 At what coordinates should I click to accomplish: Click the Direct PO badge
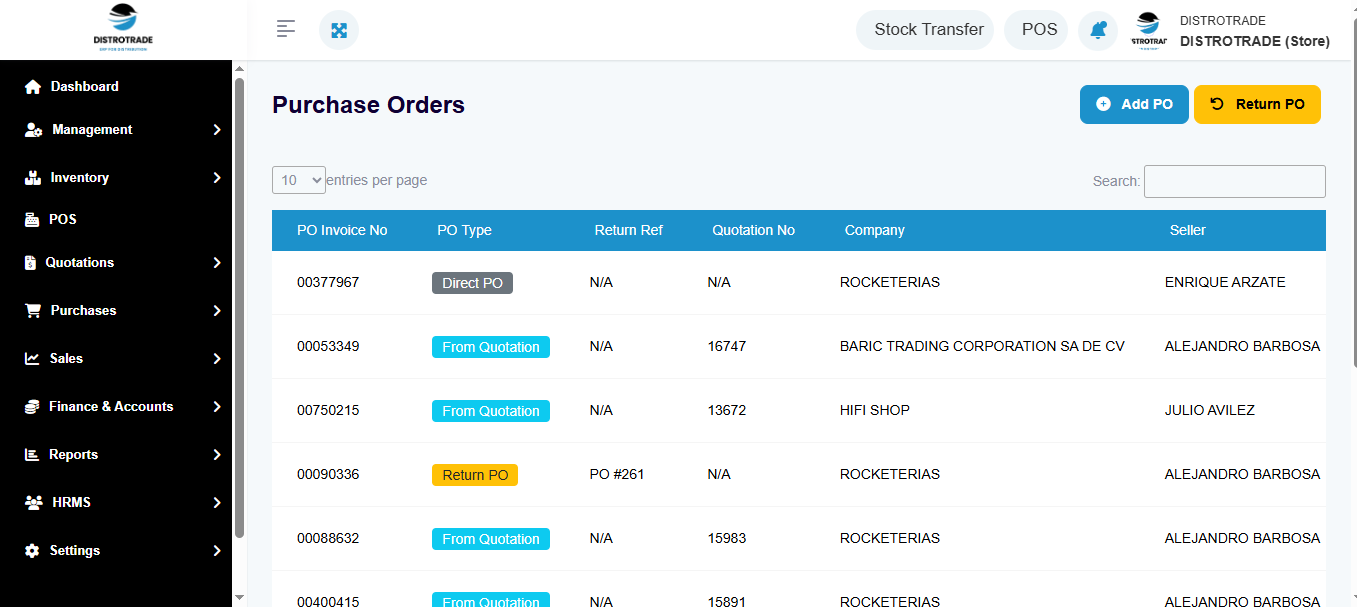tap(472, 283)
